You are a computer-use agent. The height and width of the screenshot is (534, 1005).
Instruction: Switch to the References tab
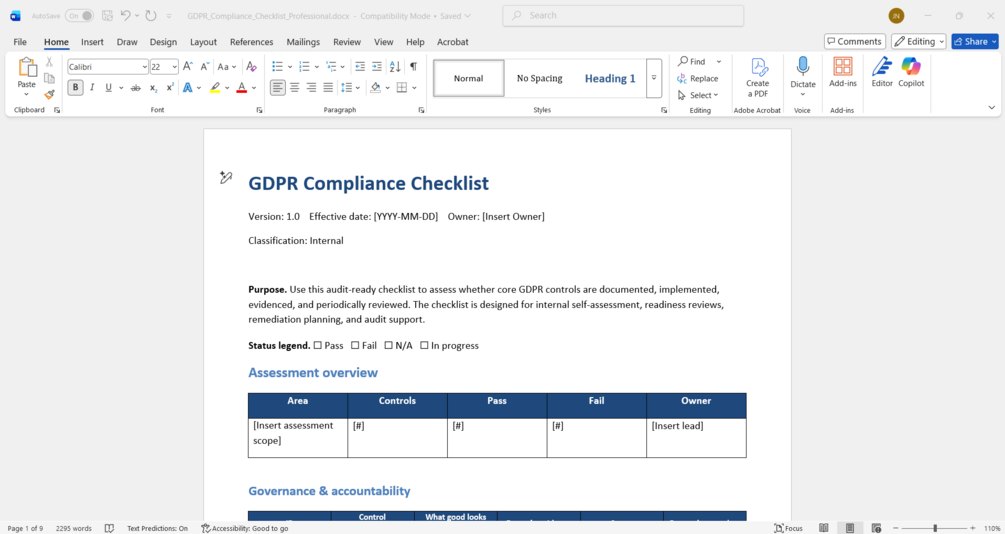click(251, 42)
